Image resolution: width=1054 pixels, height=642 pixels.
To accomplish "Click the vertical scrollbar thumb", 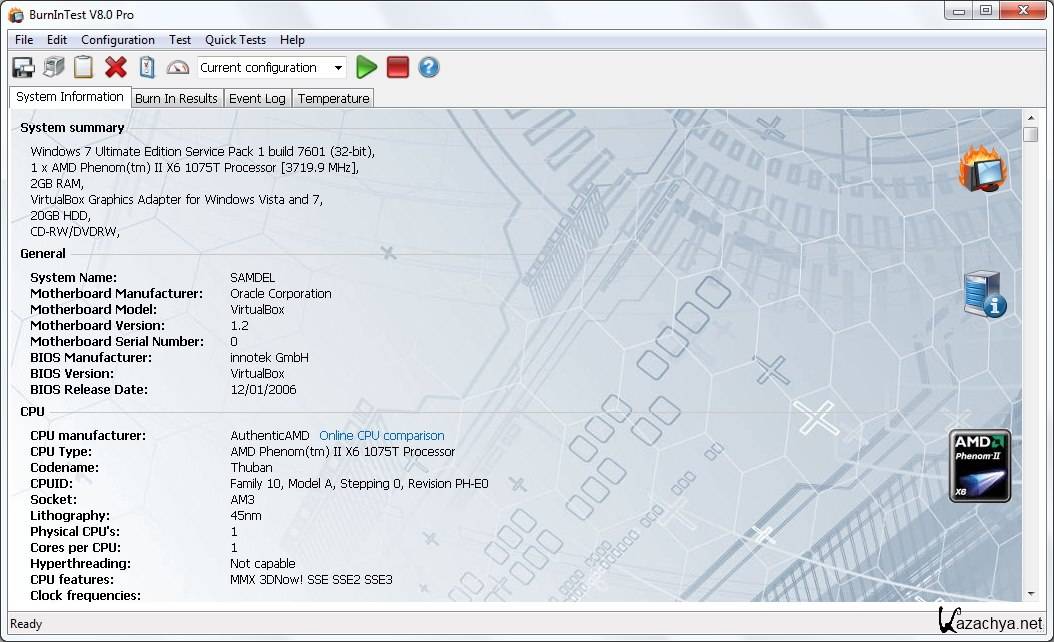I will tap(1030, 135).
